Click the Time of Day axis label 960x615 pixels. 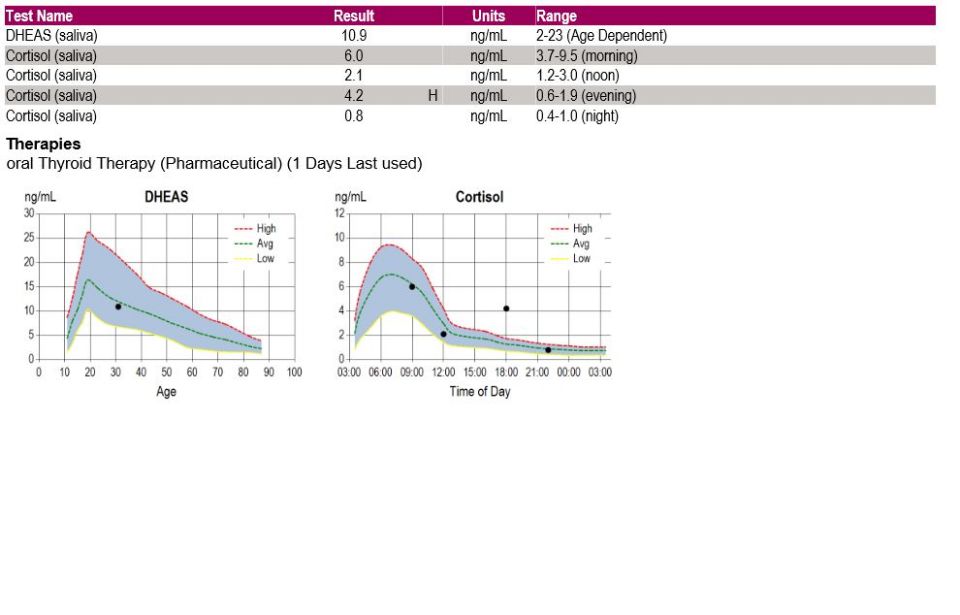(480, 391)
